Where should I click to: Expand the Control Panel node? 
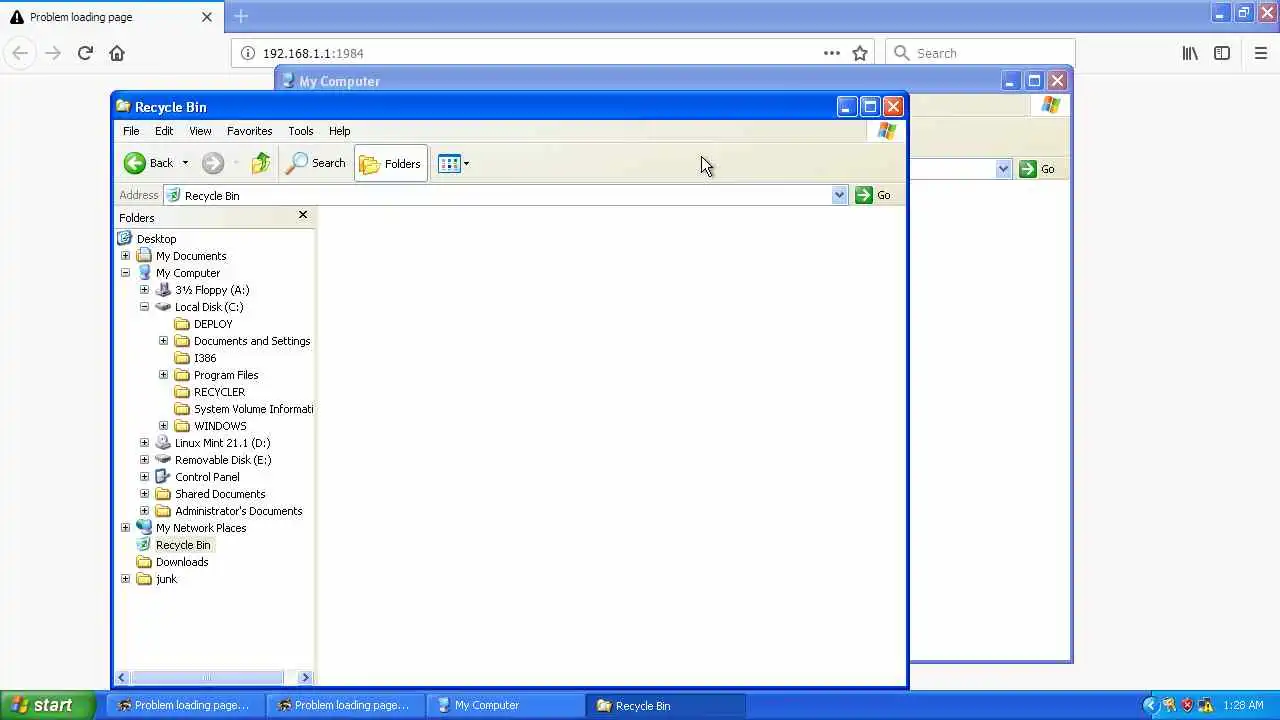click(x=144, y=477)
